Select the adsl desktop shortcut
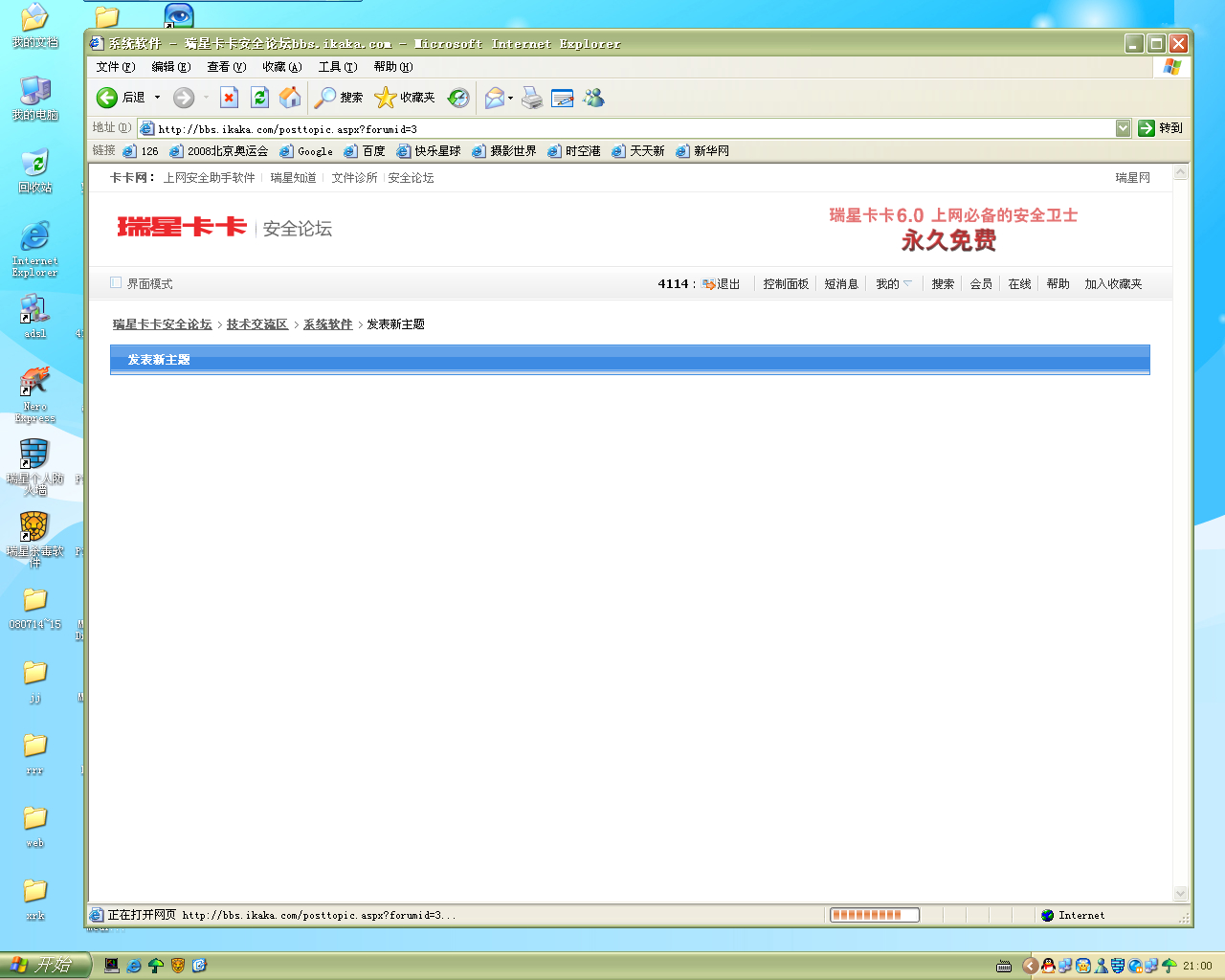Image resolution: width=1225 pixels, height=980 pixels. [x=35, y=316]
